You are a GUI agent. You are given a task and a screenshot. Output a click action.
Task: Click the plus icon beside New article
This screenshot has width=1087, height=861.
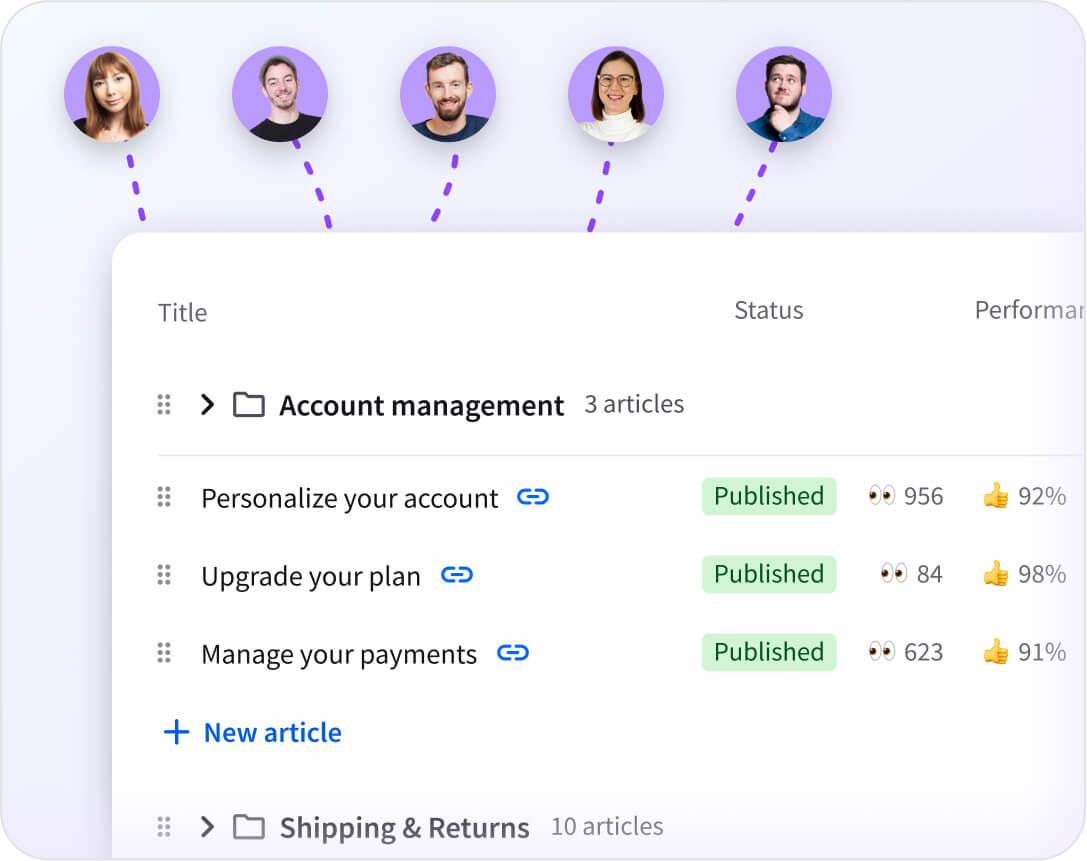click(175, 732)
